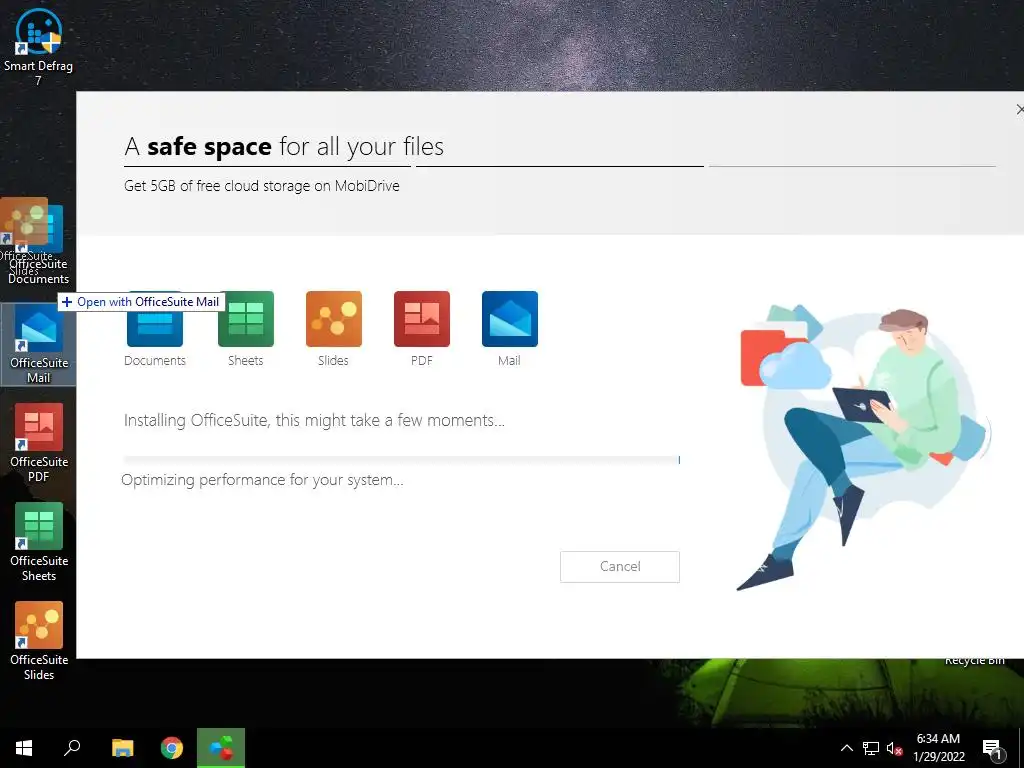Click the Recycle Bin desktop label
Image resolution: width=1024 pixels, height=768 pixels.
click(974, 661)
